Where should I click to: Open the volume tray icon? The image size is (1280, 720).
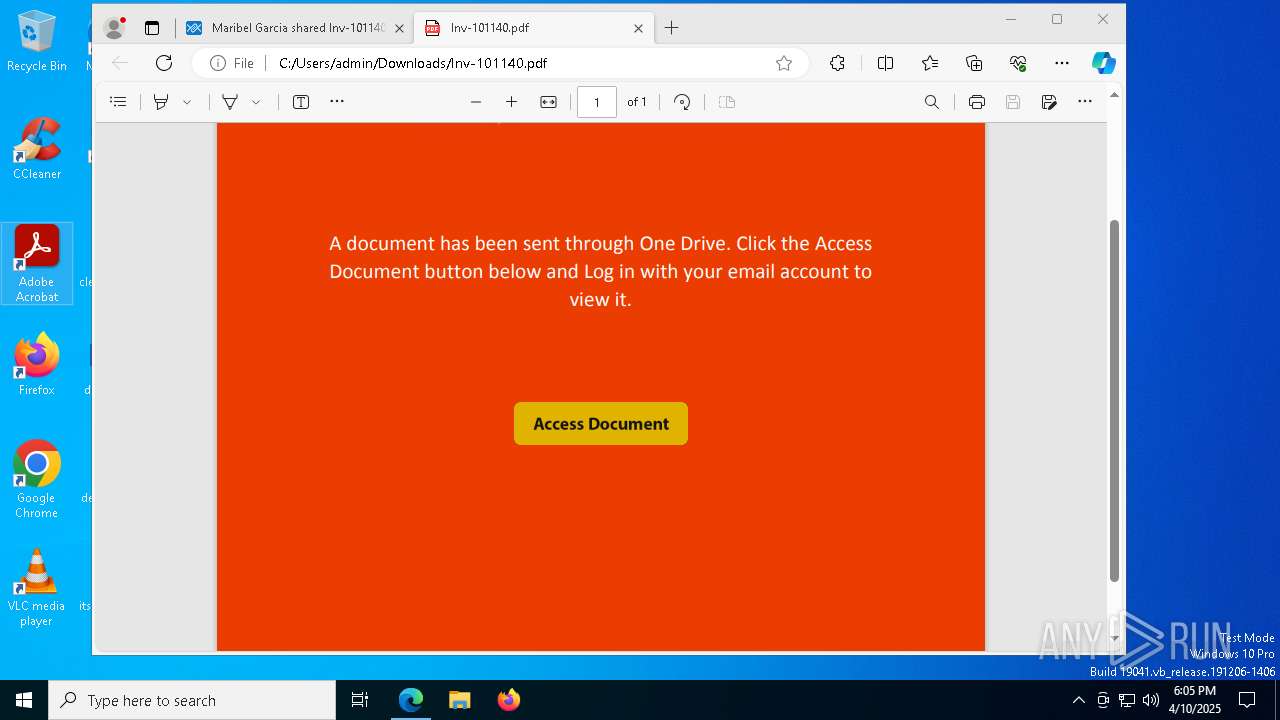1150,700
